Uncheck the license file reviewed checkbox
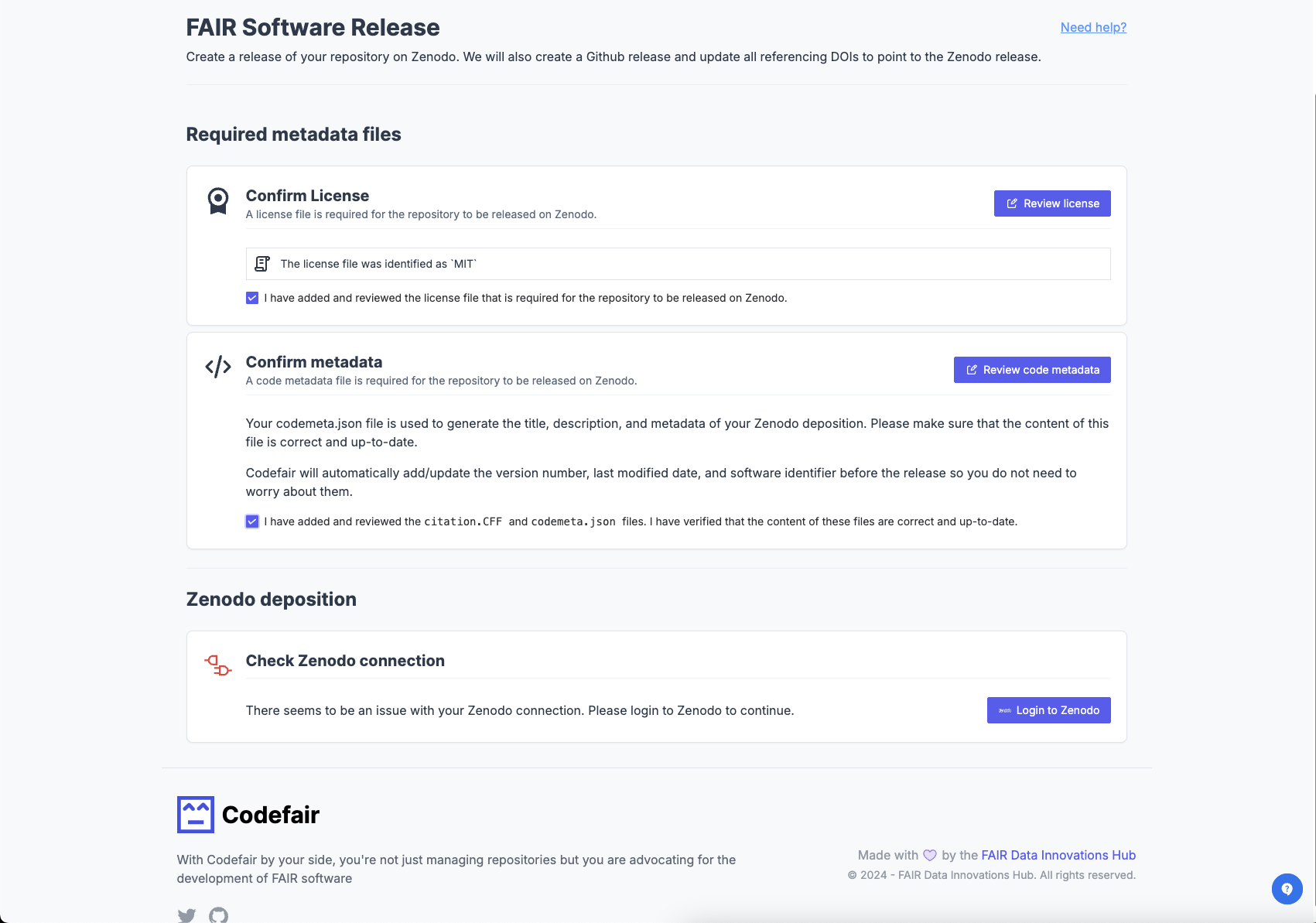 click(x=252, y=298)
